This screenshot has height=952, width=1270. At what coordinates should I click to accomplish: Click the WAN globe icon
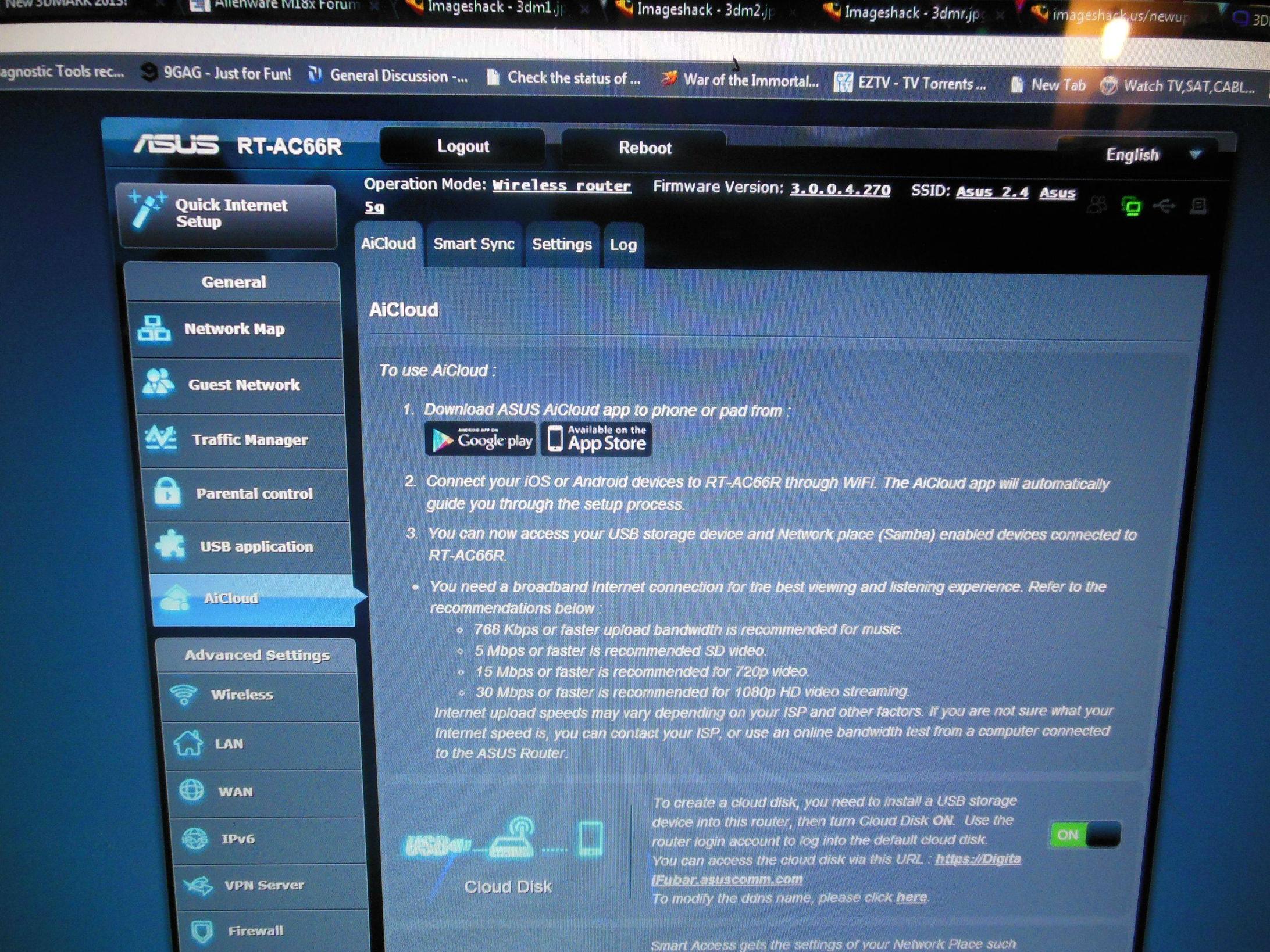(x=191, y=790)
